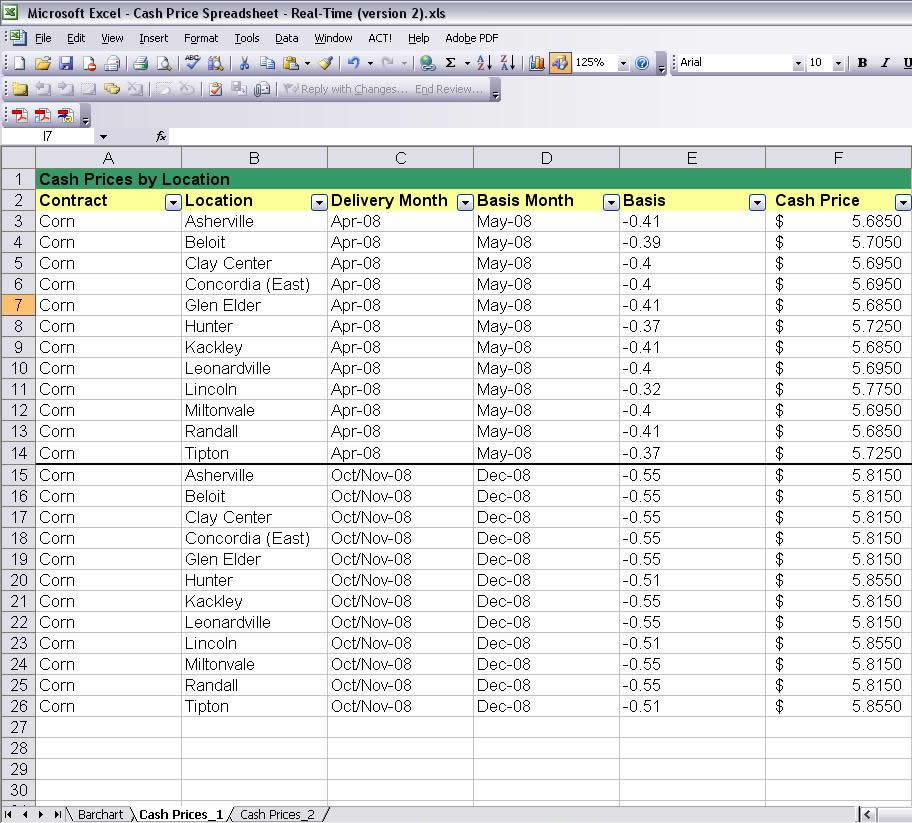Click the Undo arrow icon
Image resolution: width=912 pixels, height=823 pixels.
353,63
